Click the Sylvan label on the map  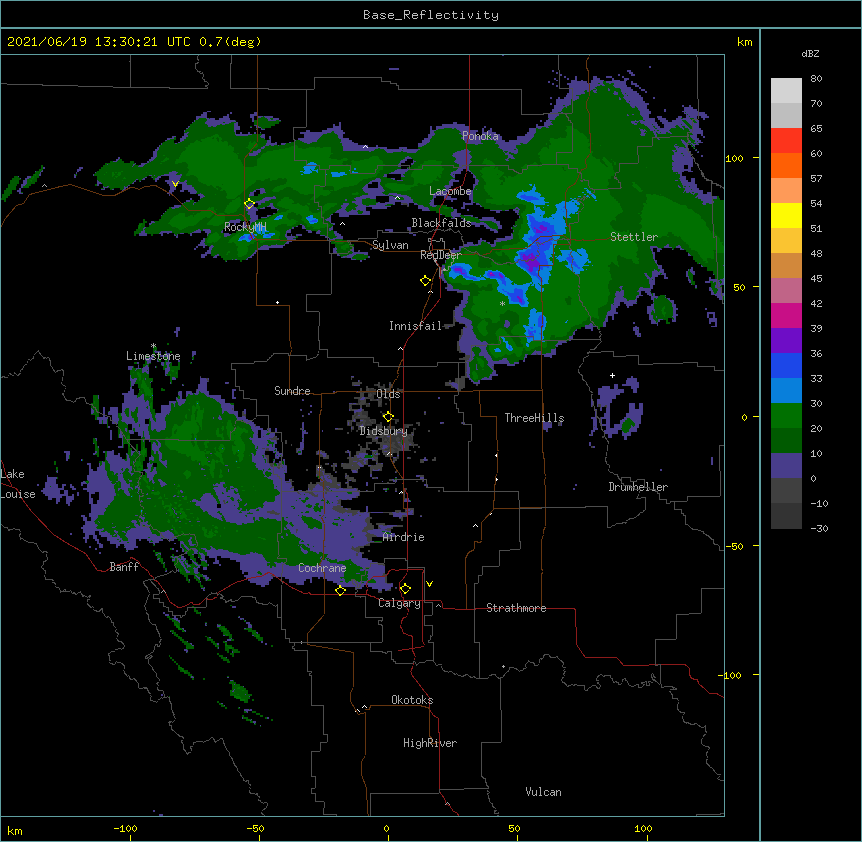390,245
